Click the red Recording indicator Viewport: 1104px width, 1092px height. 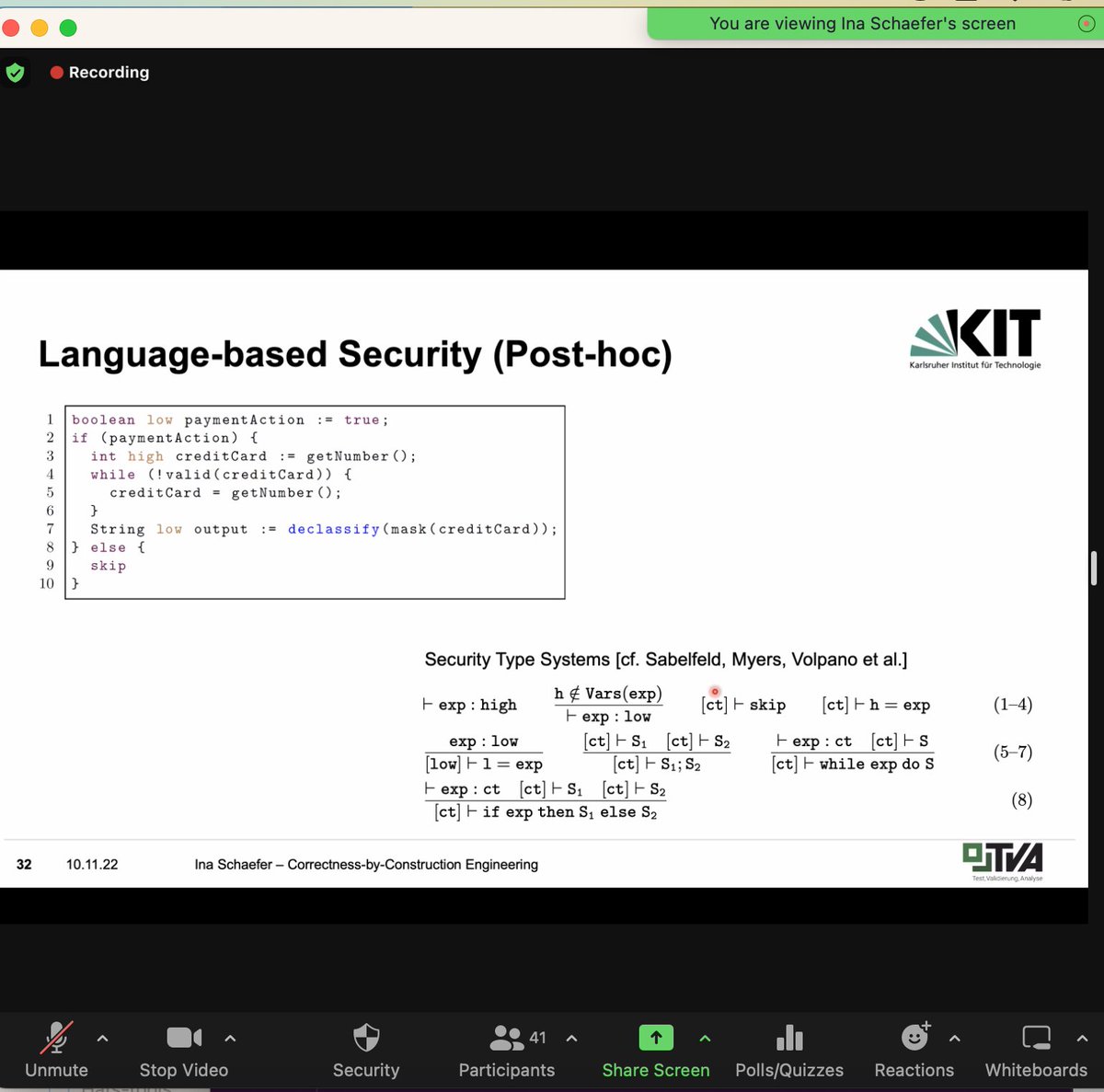pos(99,72)
